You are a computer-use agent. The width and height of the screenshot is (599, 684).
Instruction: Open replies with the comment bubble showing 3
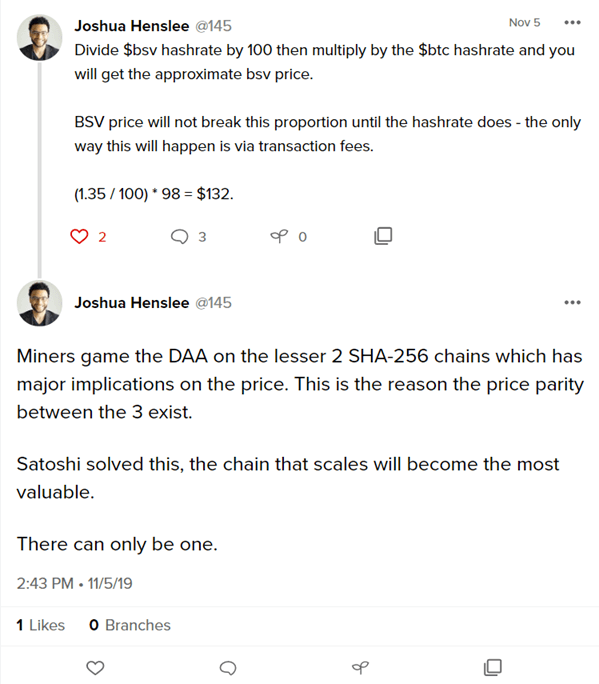point(179,236)
